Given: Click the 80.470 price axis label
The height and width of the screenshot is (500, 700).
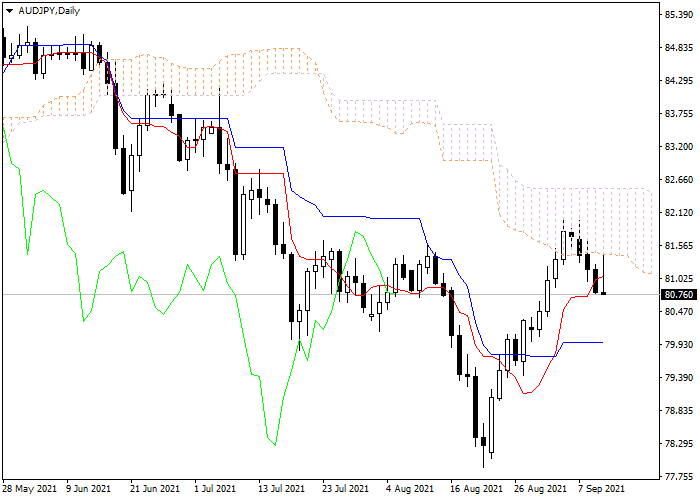Looking at the screenshot, I should [x=679, y=312].
